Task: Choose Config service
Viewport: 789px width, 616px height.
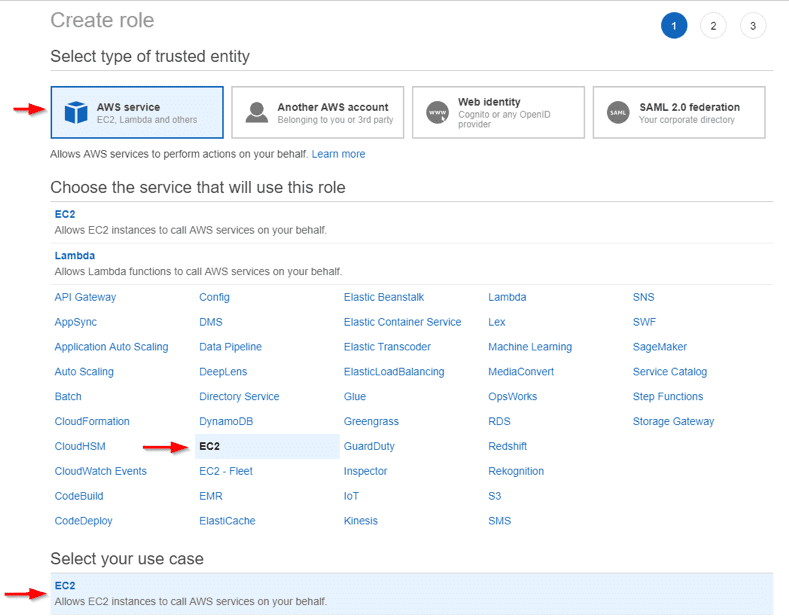Action: click(214, 297)
